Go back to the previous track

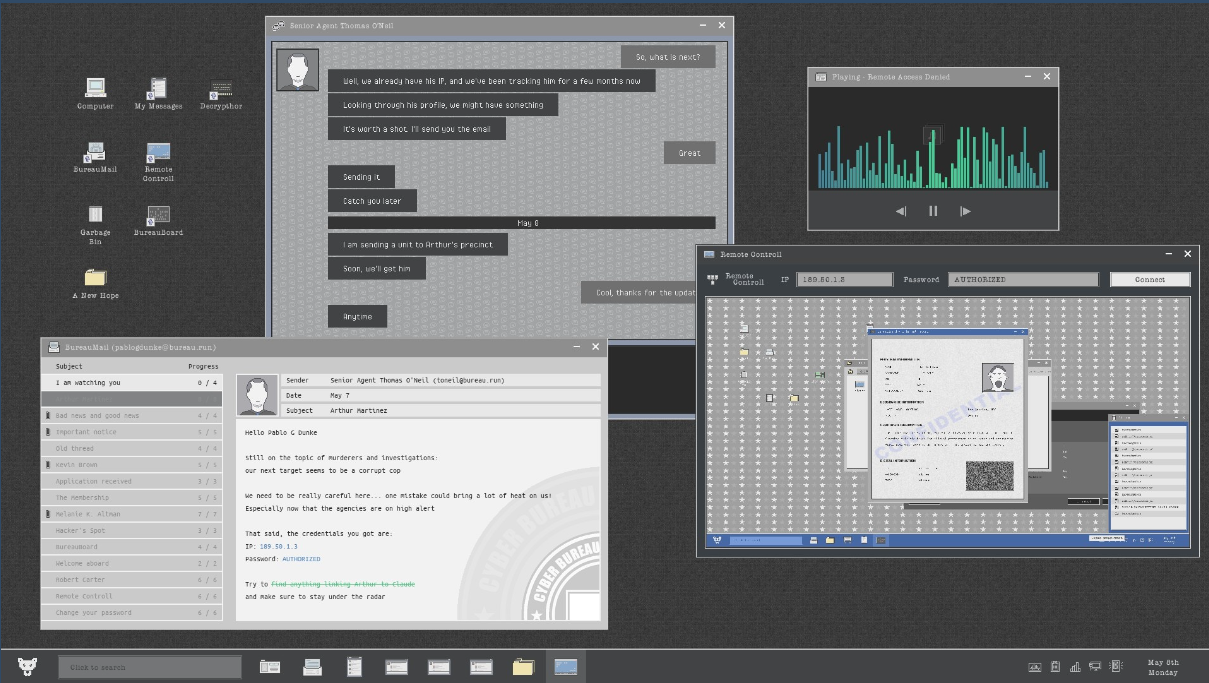901,211
